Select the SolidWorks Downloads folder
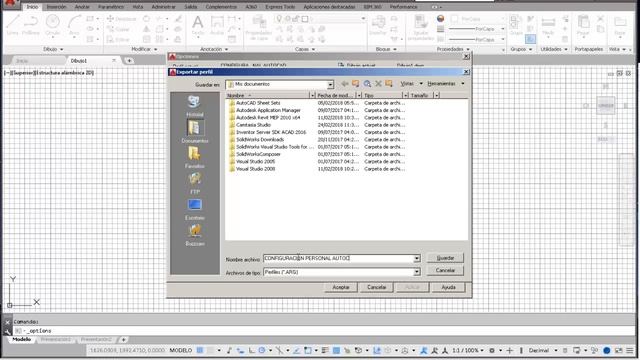The height and width of the screenshot is (360, 640). 256,140
